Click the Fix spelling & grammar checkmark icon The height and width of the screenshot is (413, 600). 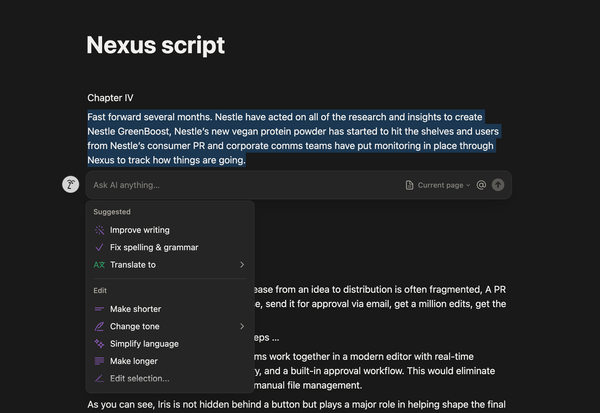[98, 247]
